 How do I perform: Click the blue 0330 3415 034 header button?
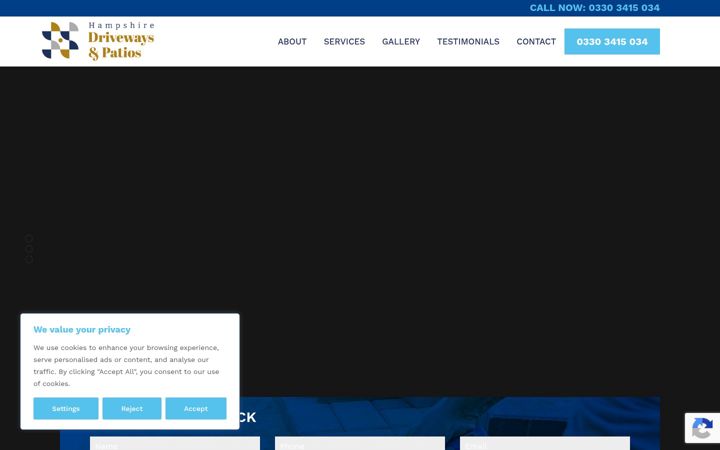click(x=612, y=41)
